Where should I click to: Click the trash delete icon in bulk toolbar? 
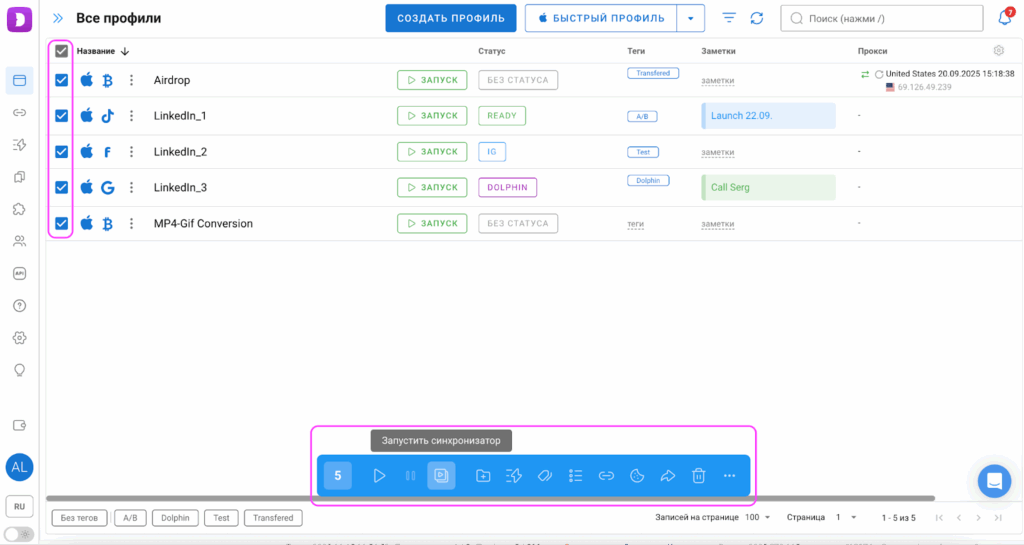pyautogui.click(x=699, y=476)
